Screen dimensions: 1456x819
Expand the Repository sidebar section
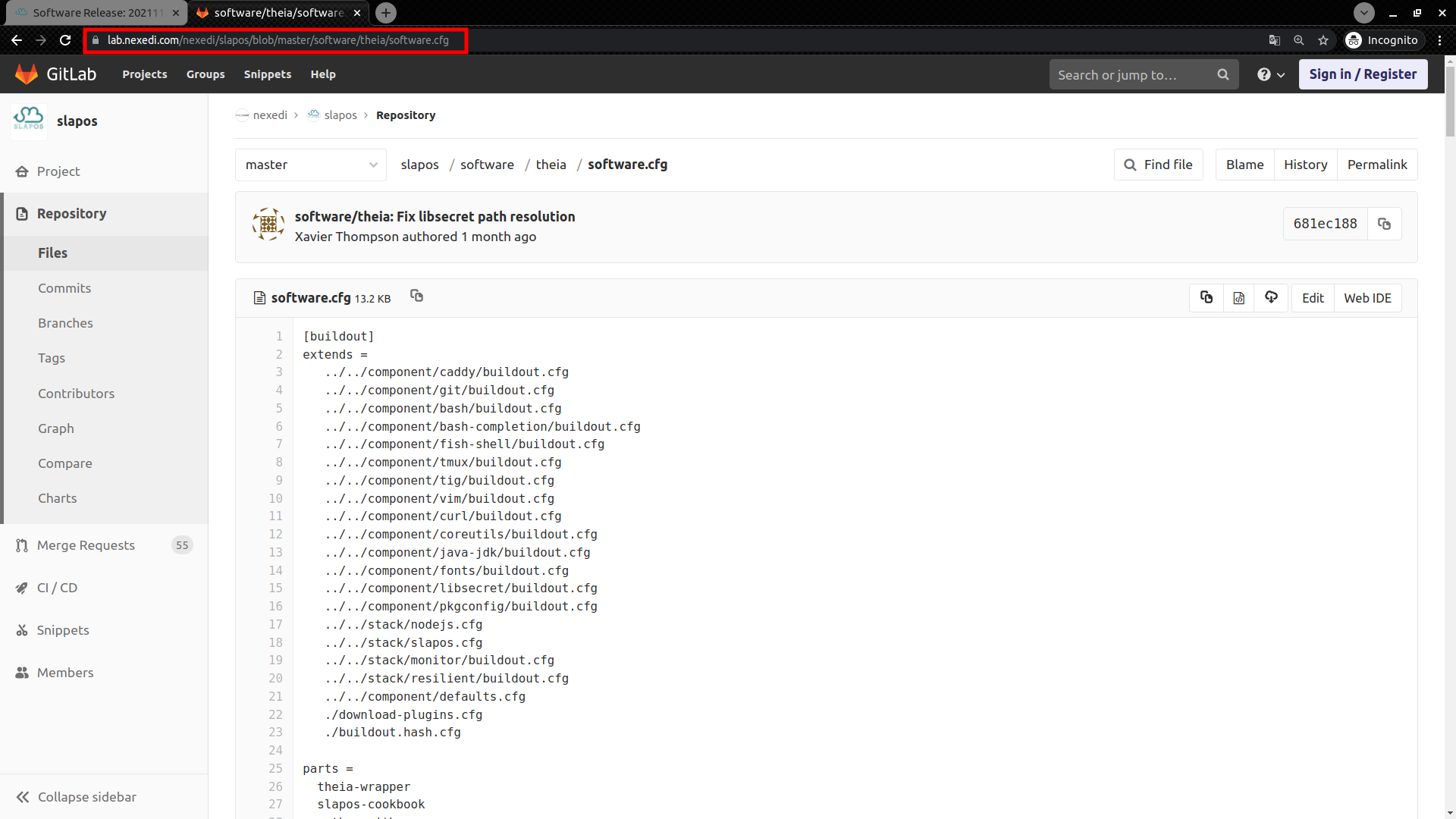(x=72, y=213)
